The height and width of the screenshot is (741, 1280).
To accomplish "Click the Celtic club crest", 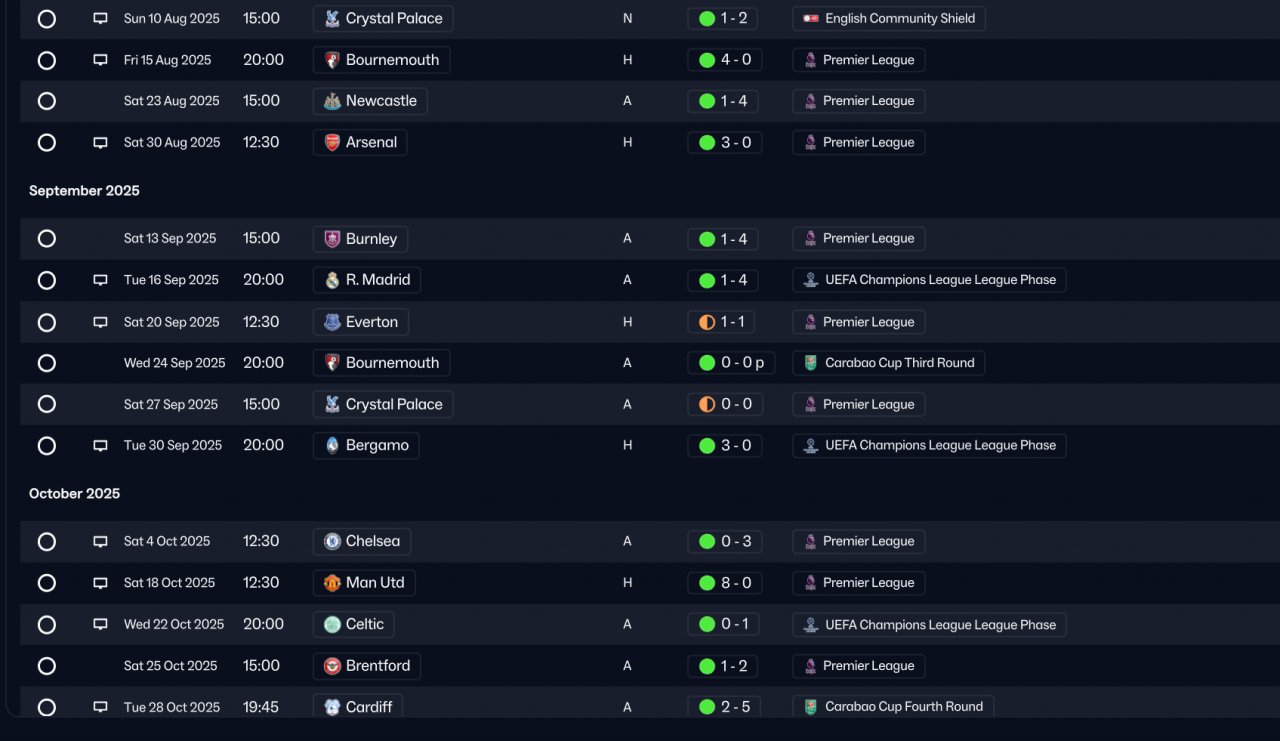I will (x=332, y=624).
